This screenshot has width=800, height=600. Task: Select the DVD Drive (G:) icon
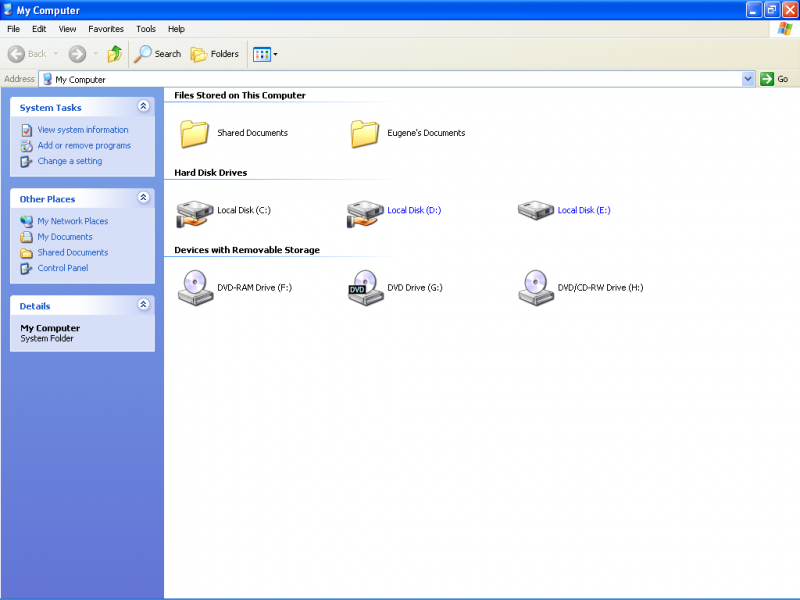pos(365,288)
